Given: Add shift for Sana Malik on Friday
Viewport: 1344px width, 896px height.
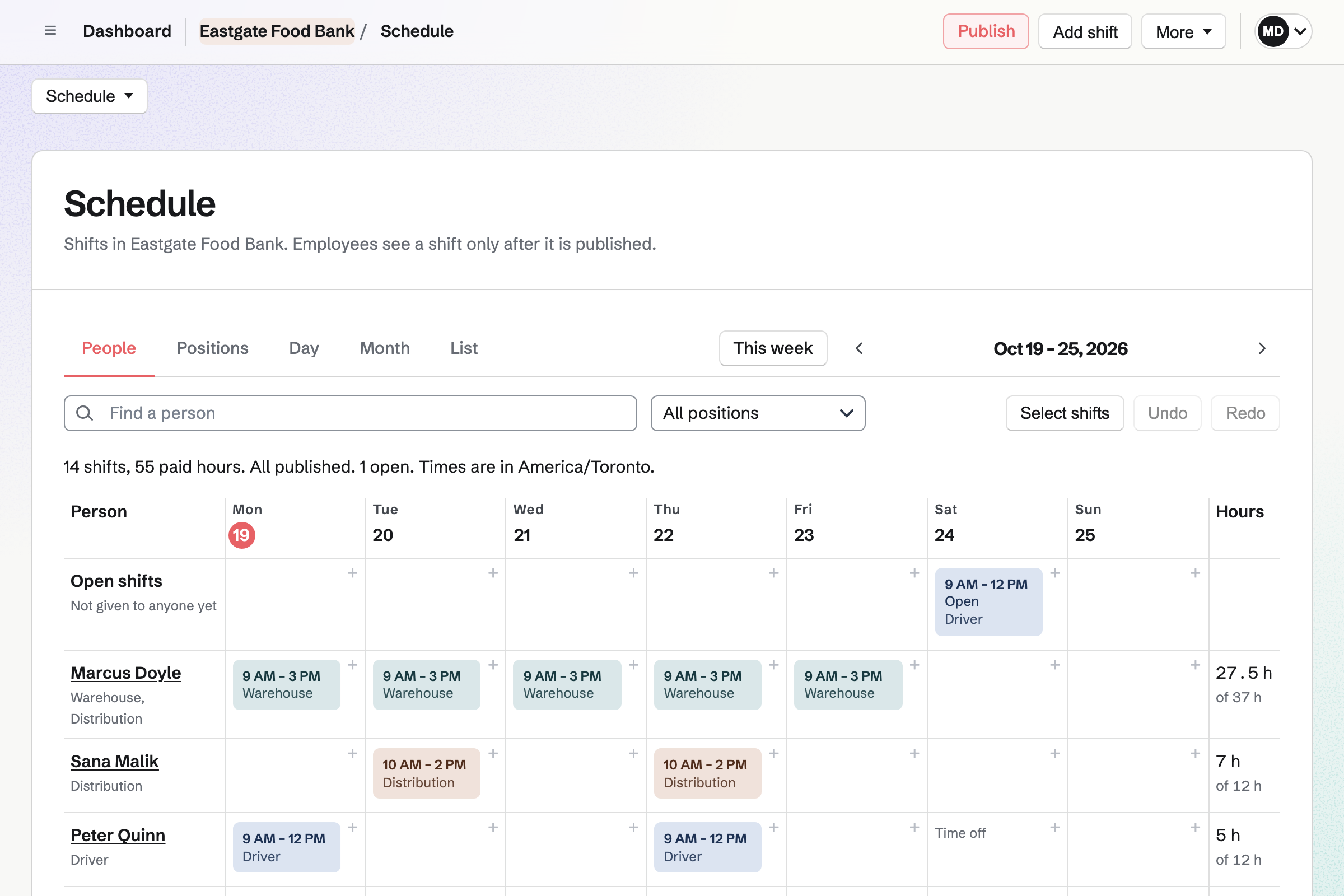Looking at the screenshot, I should [914, 754].
